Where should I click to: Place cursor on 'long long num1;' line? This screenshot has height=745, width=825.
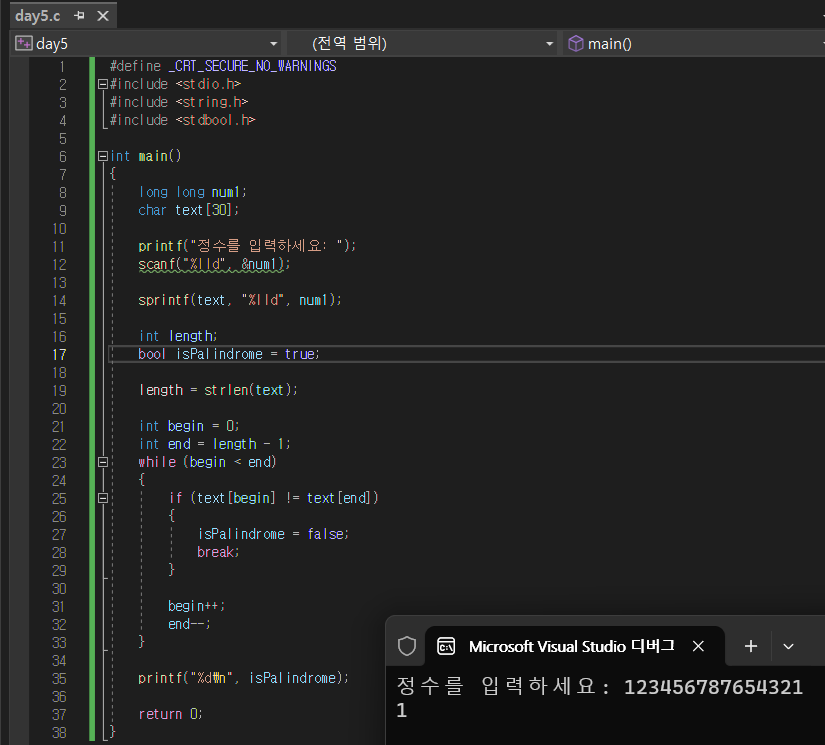point(192,192)
